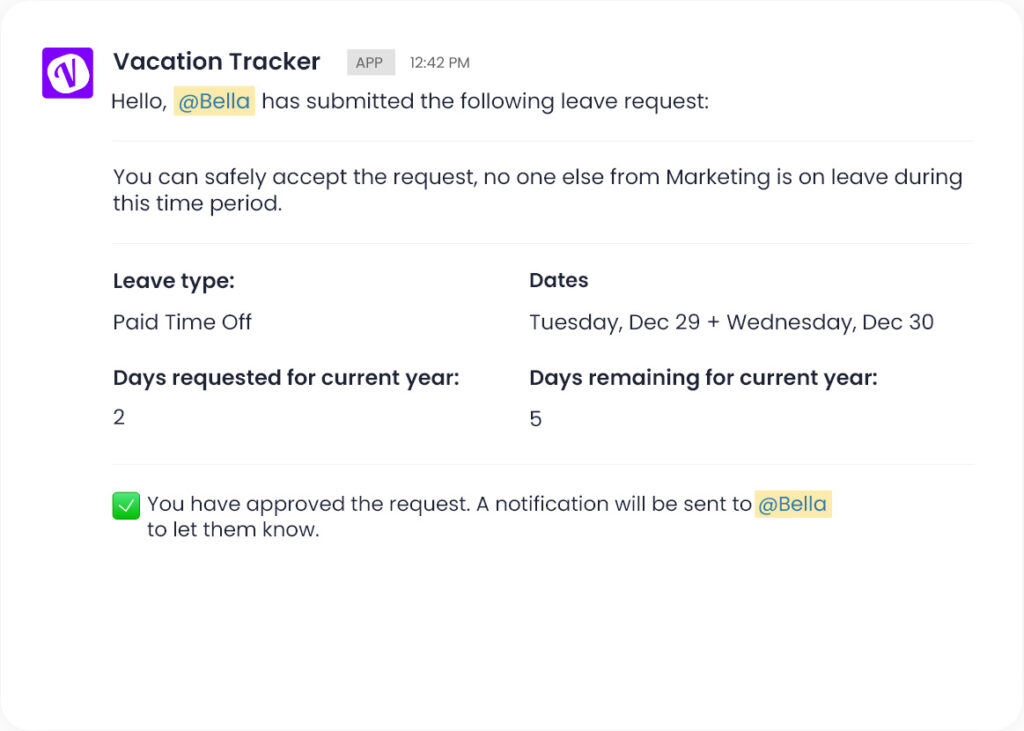Click the Vacation Tracker avatar thumbnail
This screenshot has height=731, width=1024.
click(x=66, y=72)
